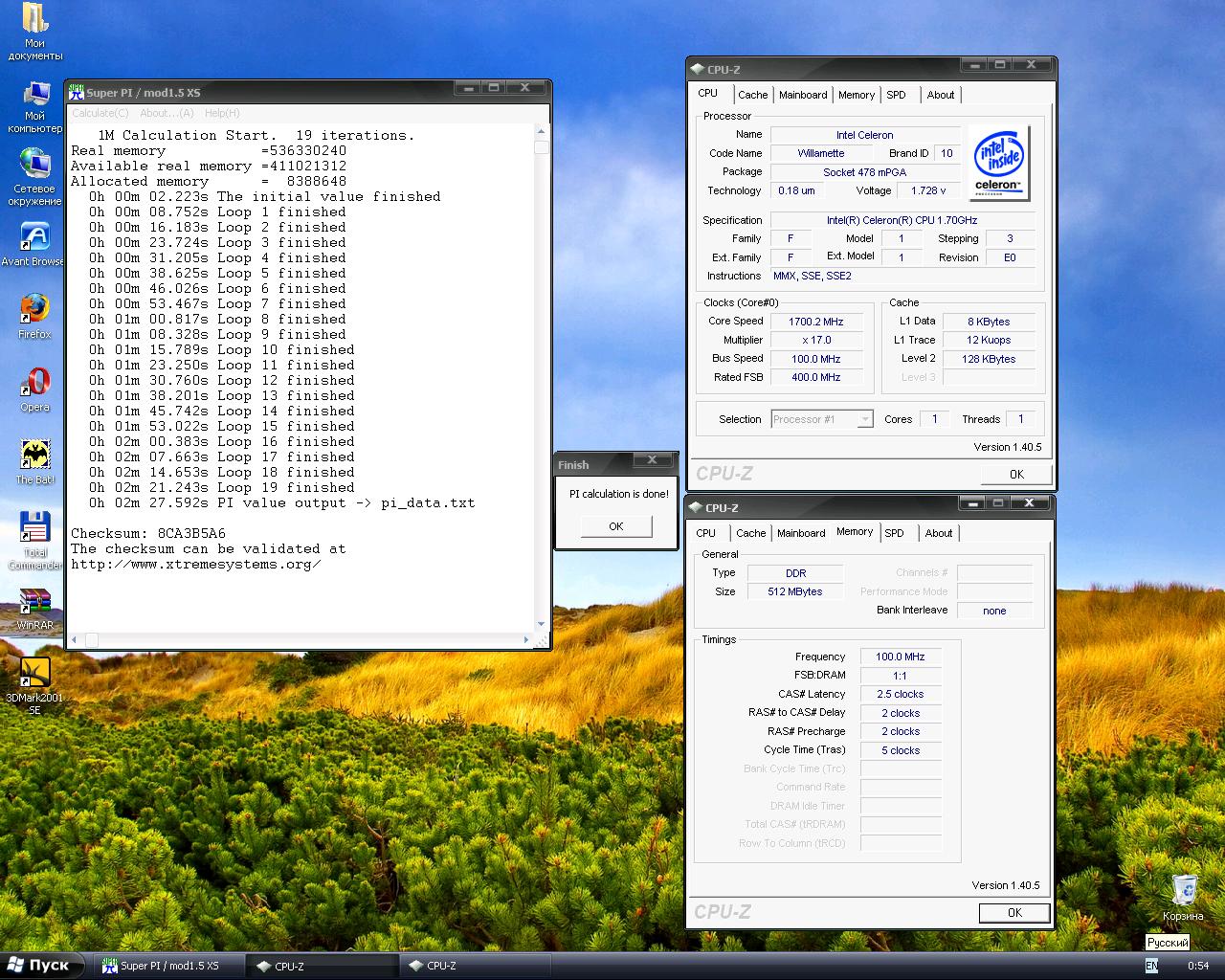The height and width of the screenshot is (980, 1225).
Task: Click OK in lower CPU-Z window
Action: [x=1014, y=912]
